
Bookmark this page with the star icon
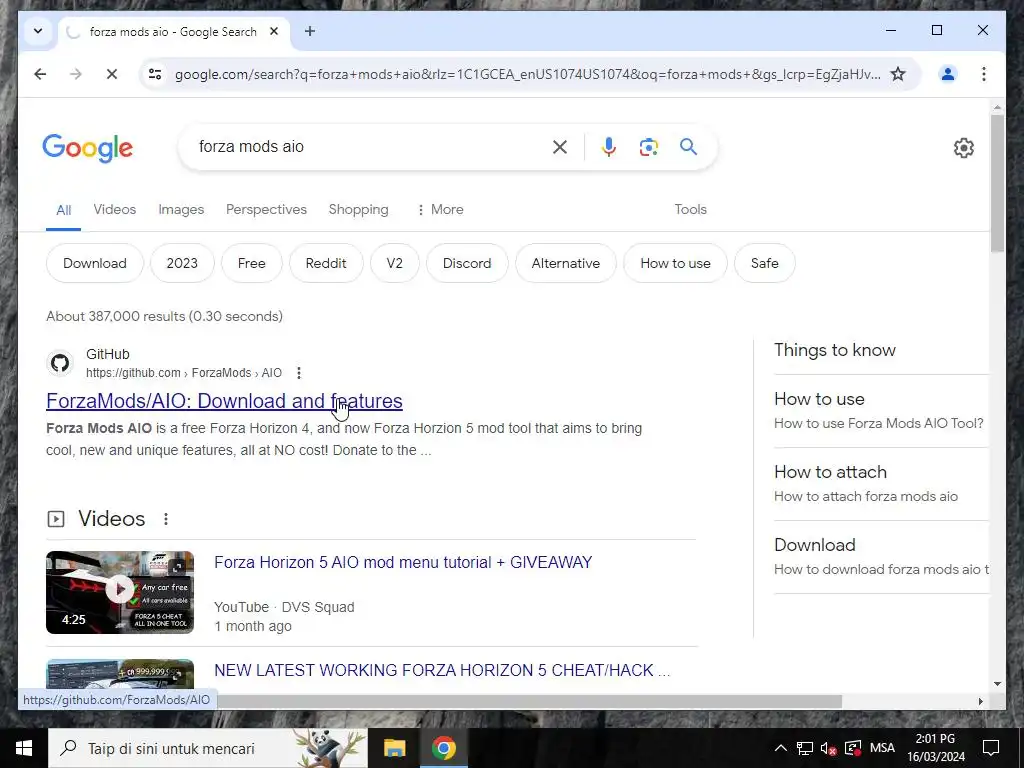point(899,74)
